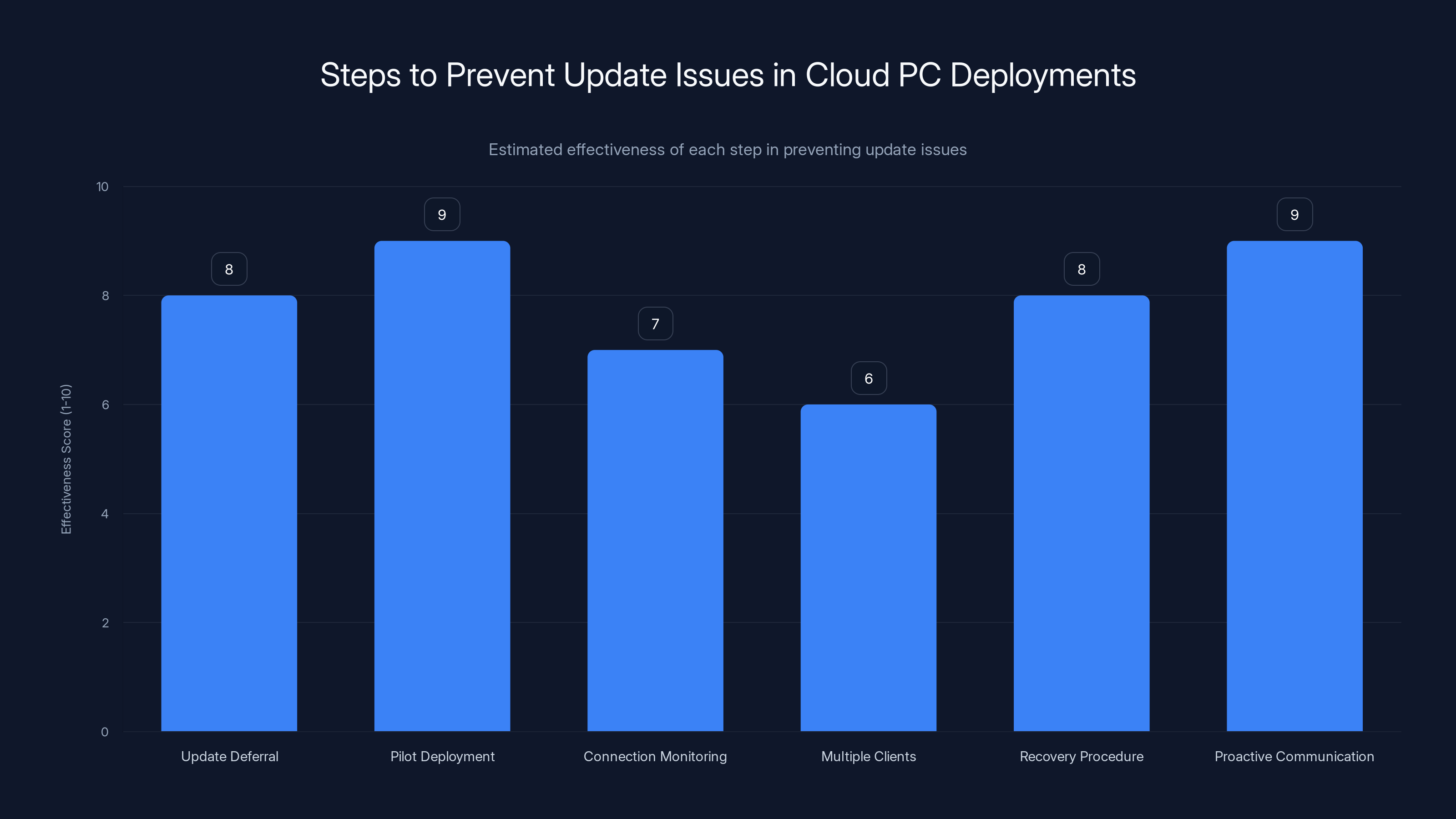Click the value label 6 above Multiple Clients
This screenshot has width=1456, height=819.
coord(868,378)
